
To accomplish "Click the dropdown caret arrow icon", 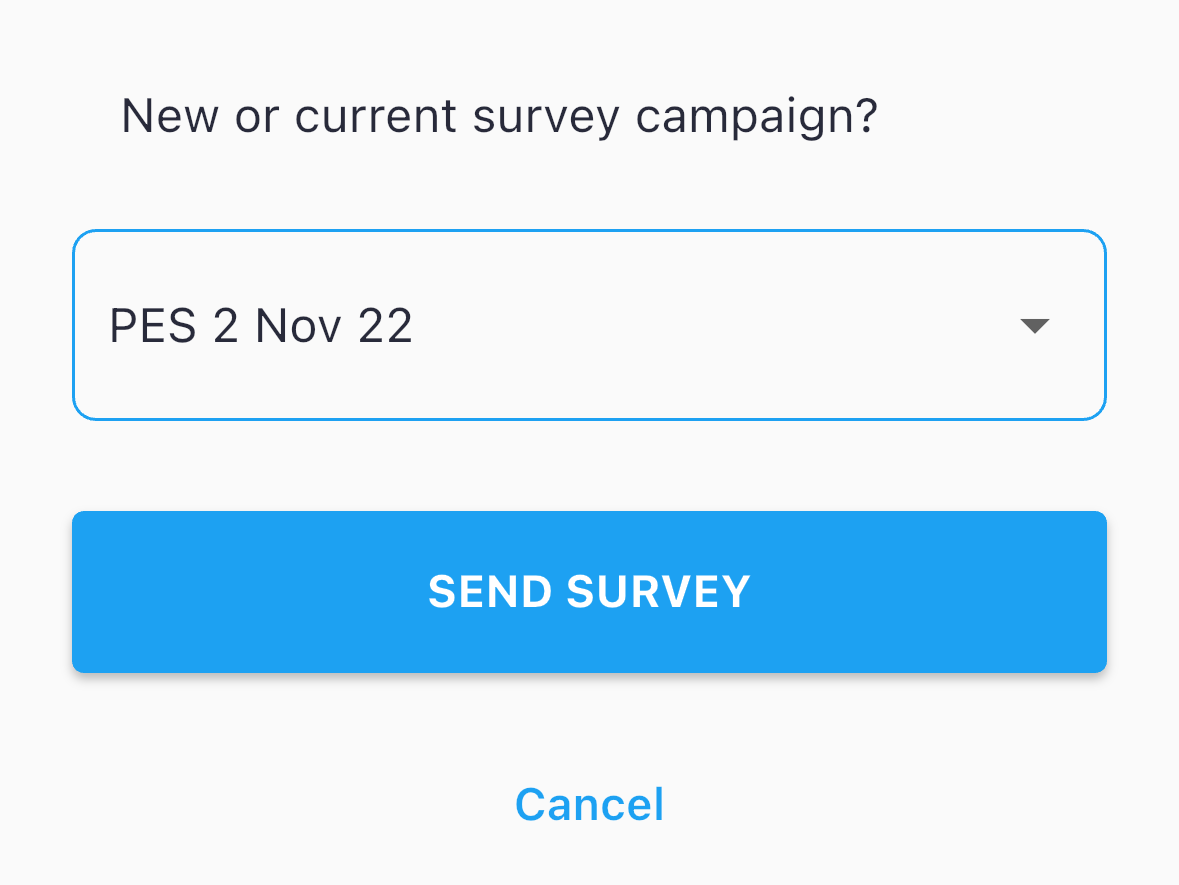I will tap(1034, 326).
